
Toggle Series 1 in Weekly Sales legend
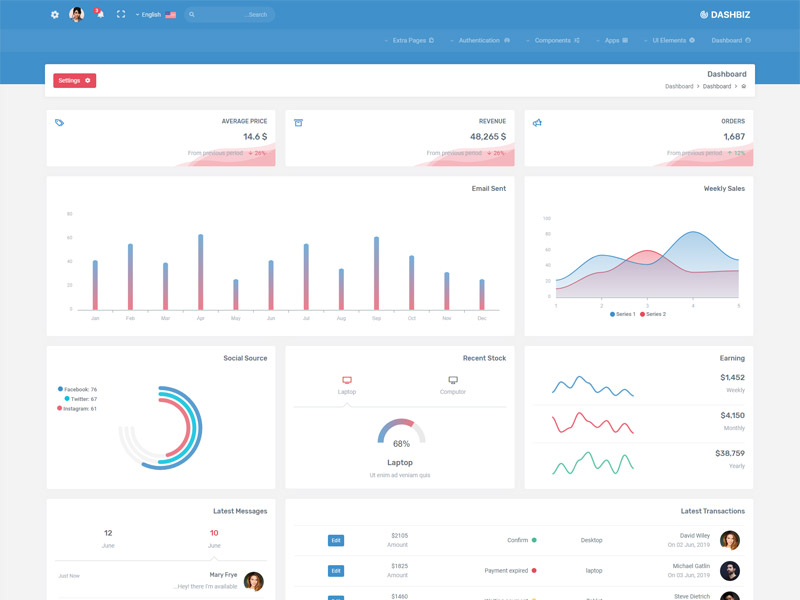622,314
